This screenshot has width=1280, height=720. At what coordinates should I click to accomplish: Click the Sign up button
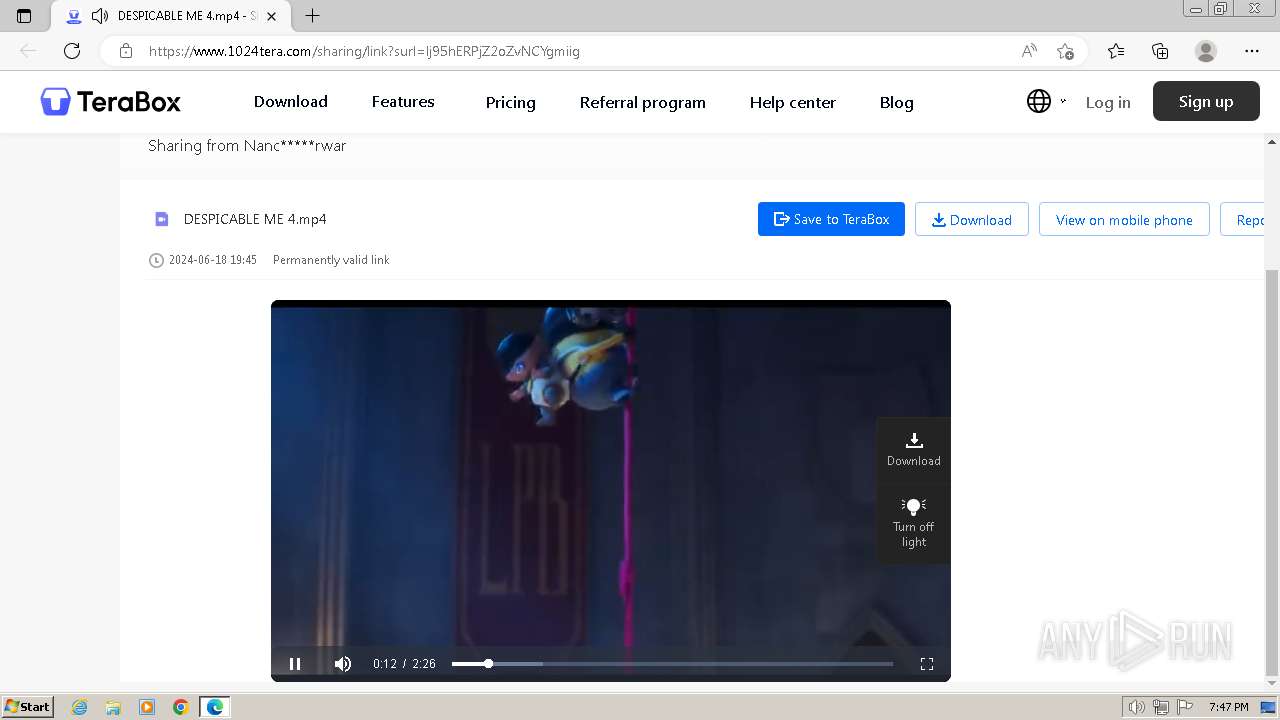coord(1206,101)
